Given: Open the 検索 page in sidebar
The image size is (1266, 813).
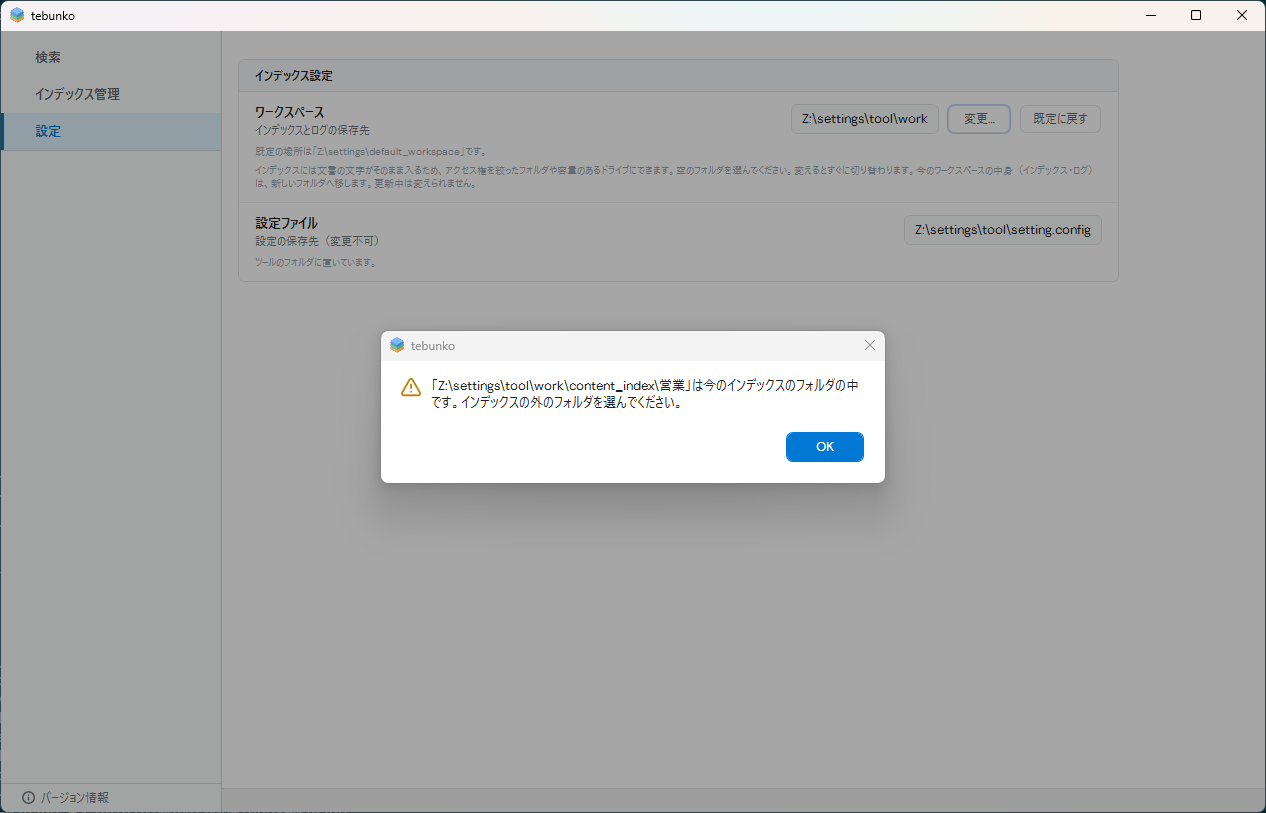Looking at the screenshot, I should (111, 58).
